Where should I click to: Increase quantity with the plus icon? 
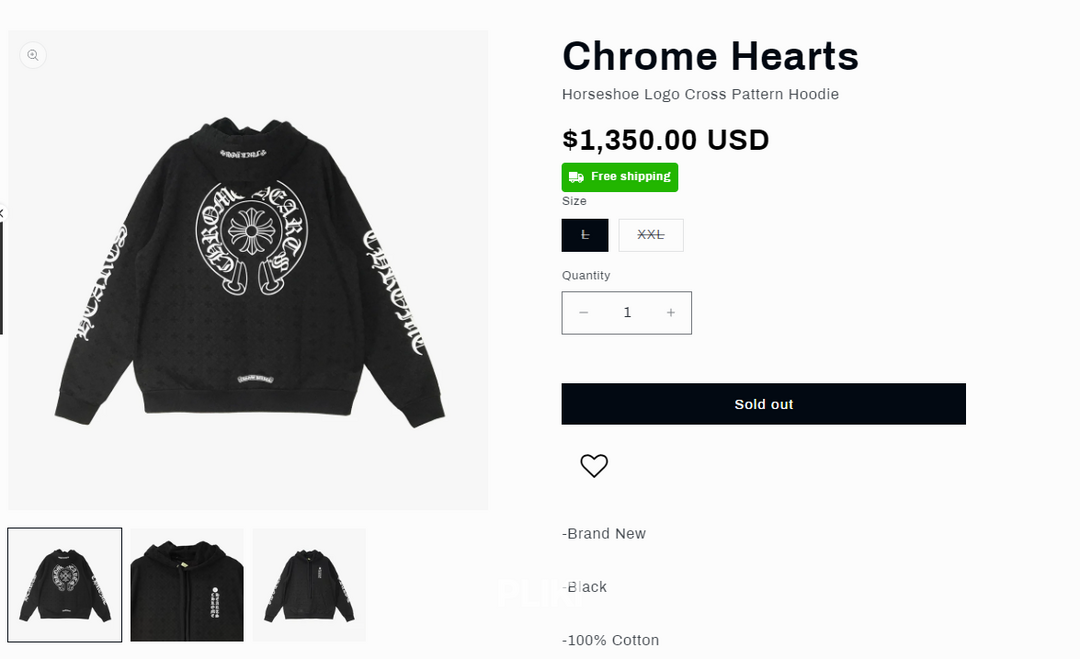670,313
